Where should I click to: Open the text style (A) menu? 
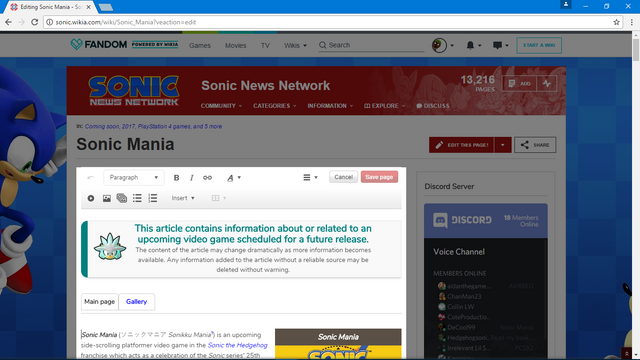click(233, 178)
